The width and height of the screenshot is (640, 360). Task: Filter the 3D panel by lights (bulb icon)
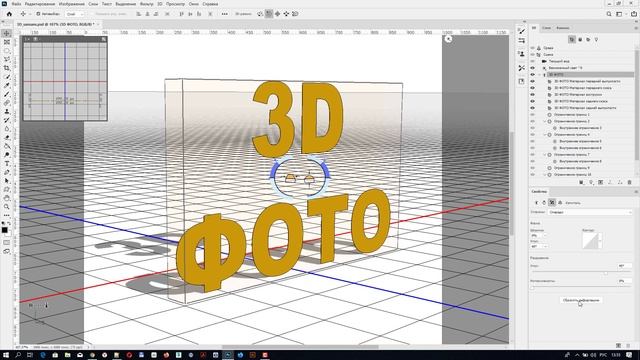click(596, 40)
